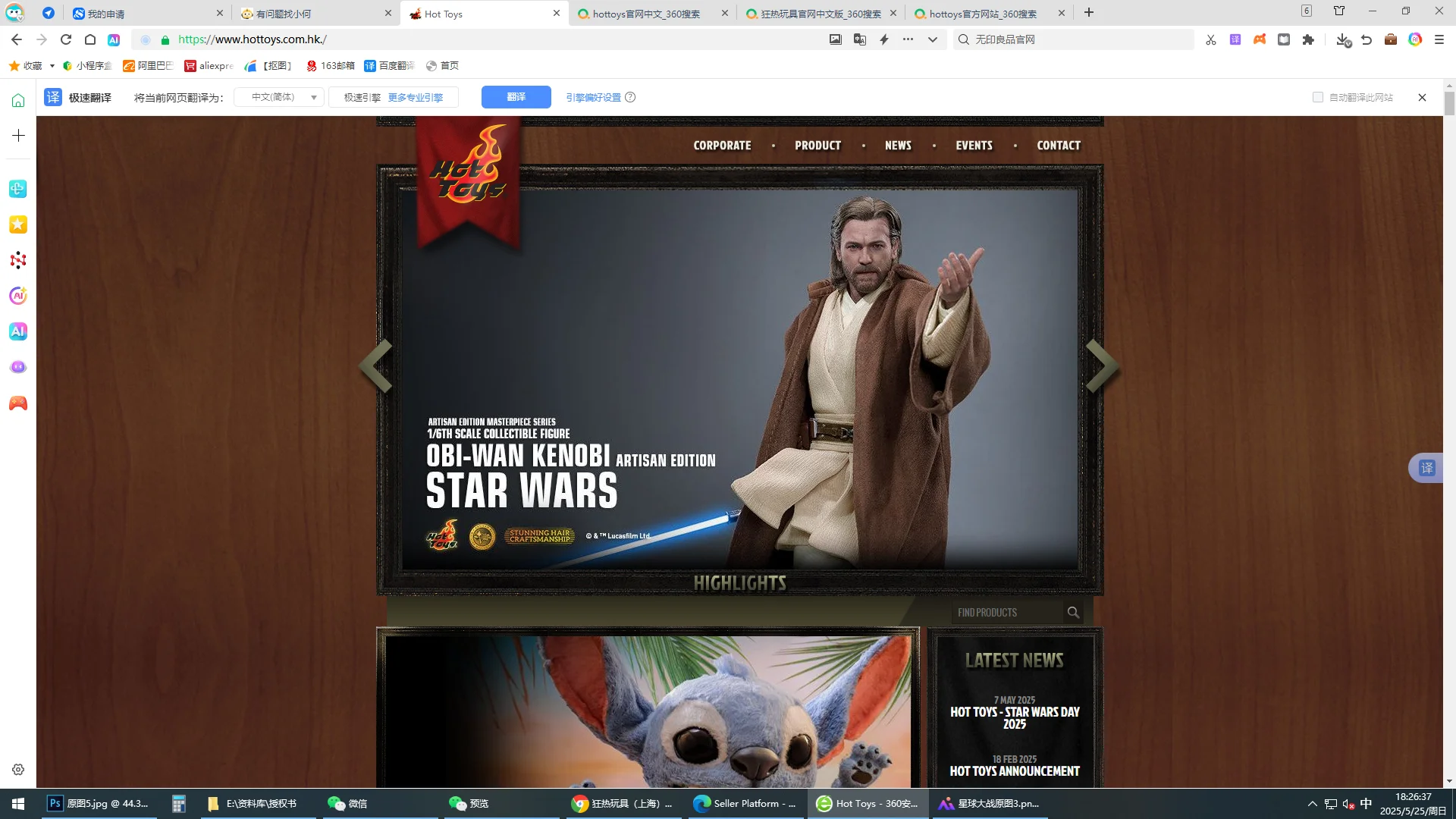Open the browser main menu hamburger icon
This screenshot has height=819, width=1456.
tap(1439, 39)
